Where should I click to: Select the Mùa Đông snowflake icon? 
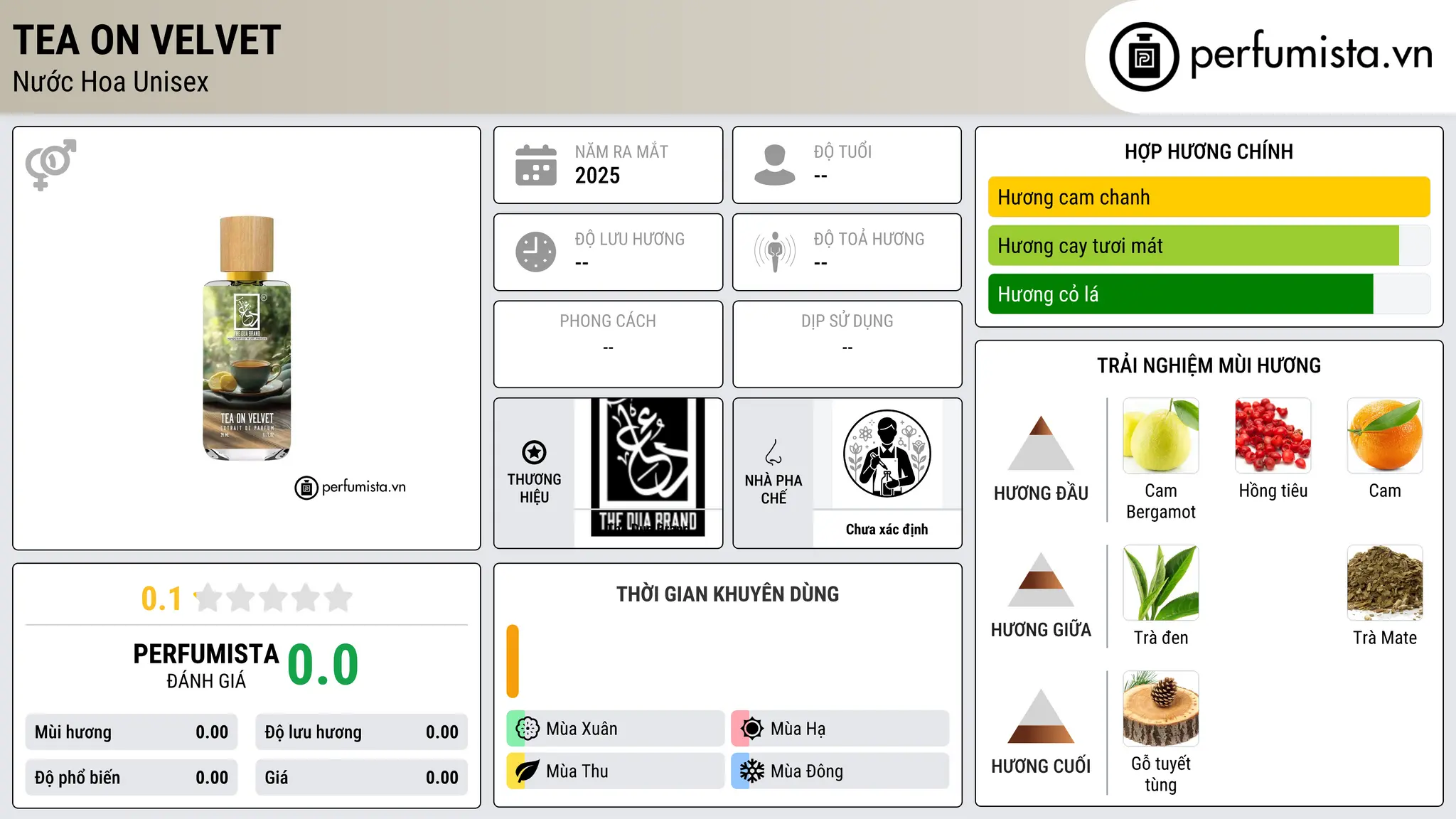tap(752, 771)
